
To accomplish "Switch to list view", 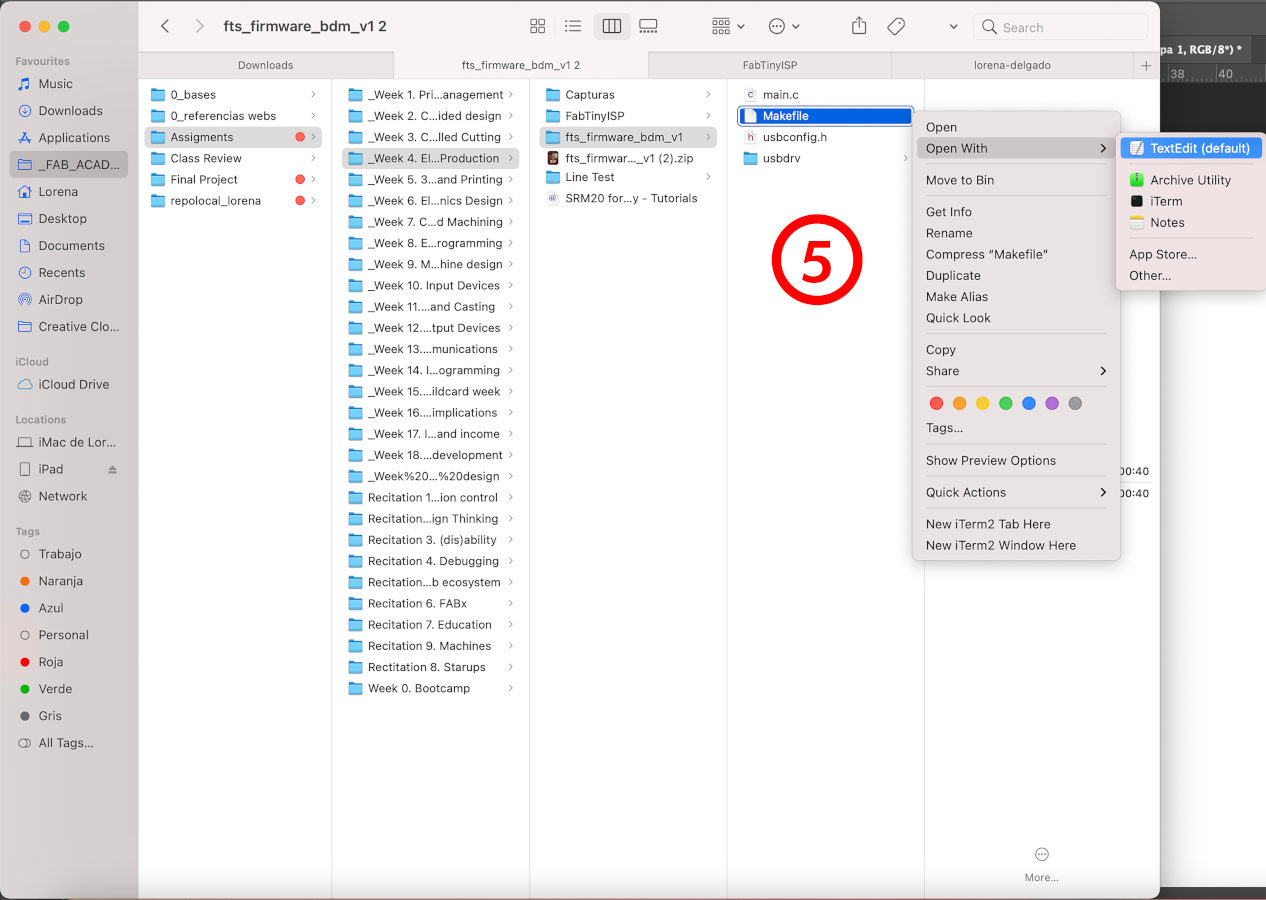I will 573,27.
